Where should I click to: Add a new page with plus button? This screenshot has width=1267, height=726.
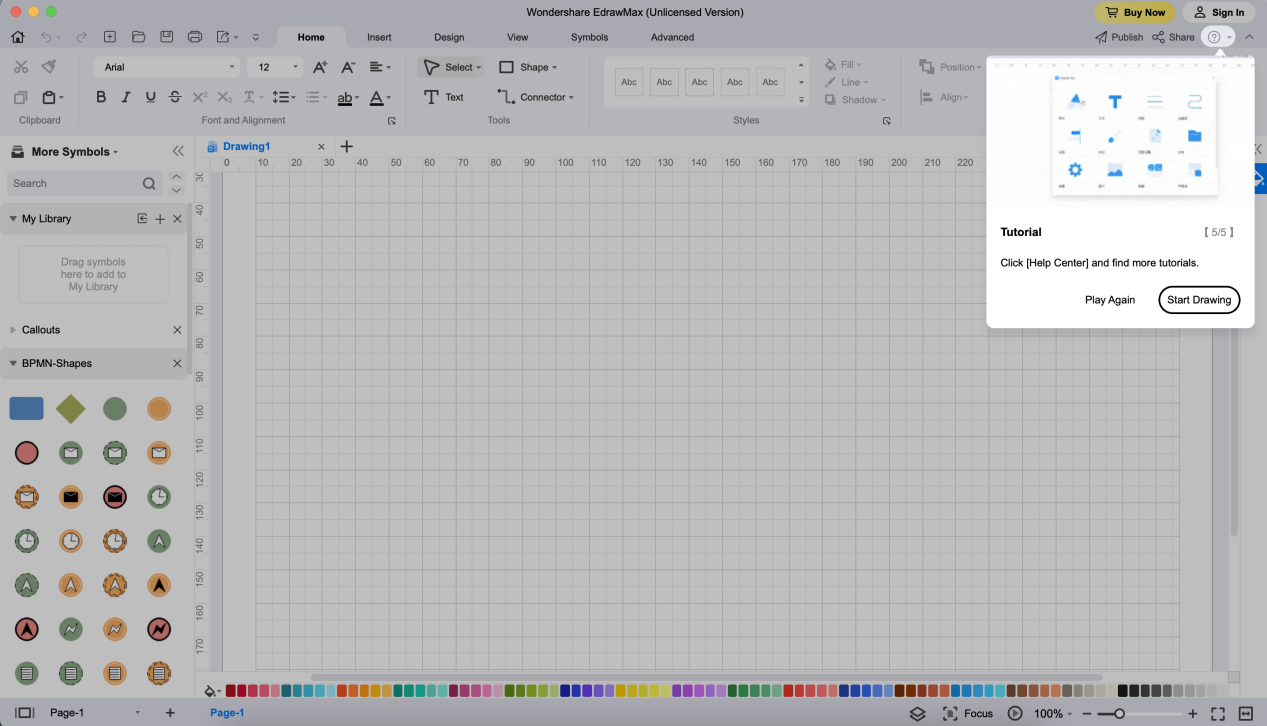click(x=170, y=713)
